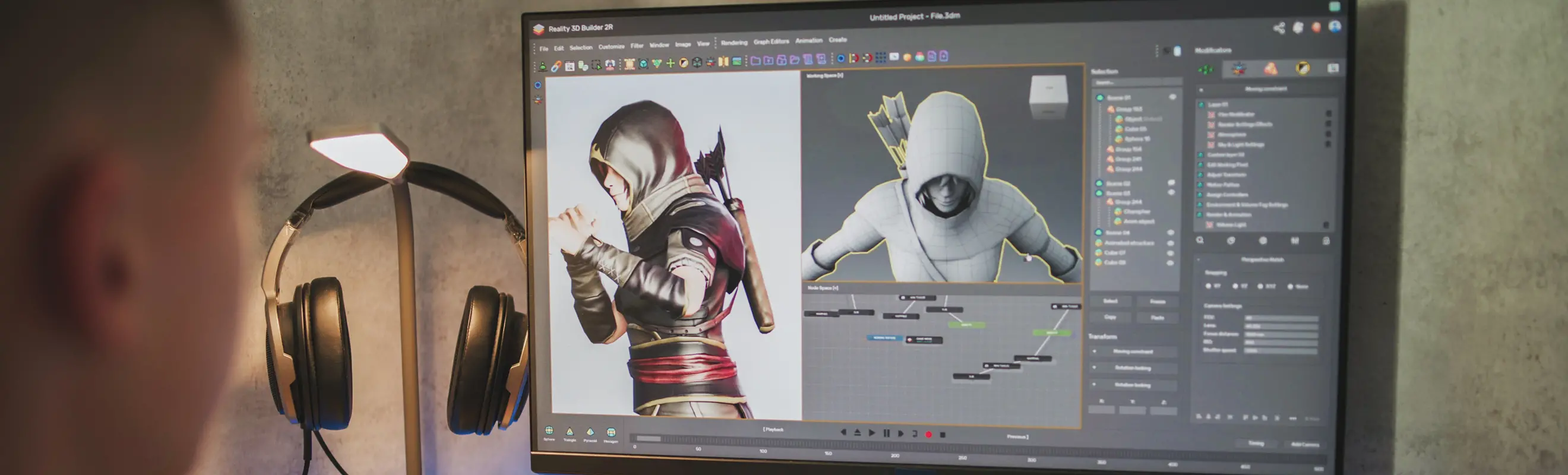Open the File menu

(543, 49)
